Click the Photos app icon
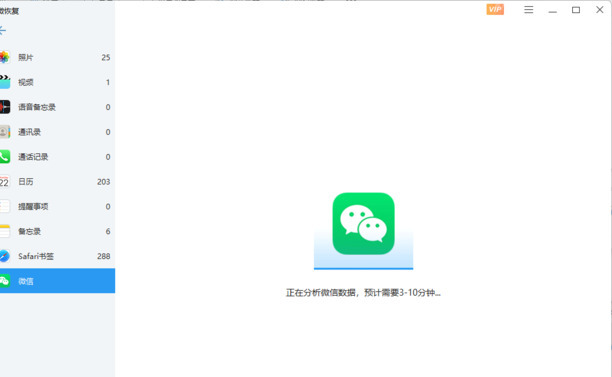 tap(4, 57)
